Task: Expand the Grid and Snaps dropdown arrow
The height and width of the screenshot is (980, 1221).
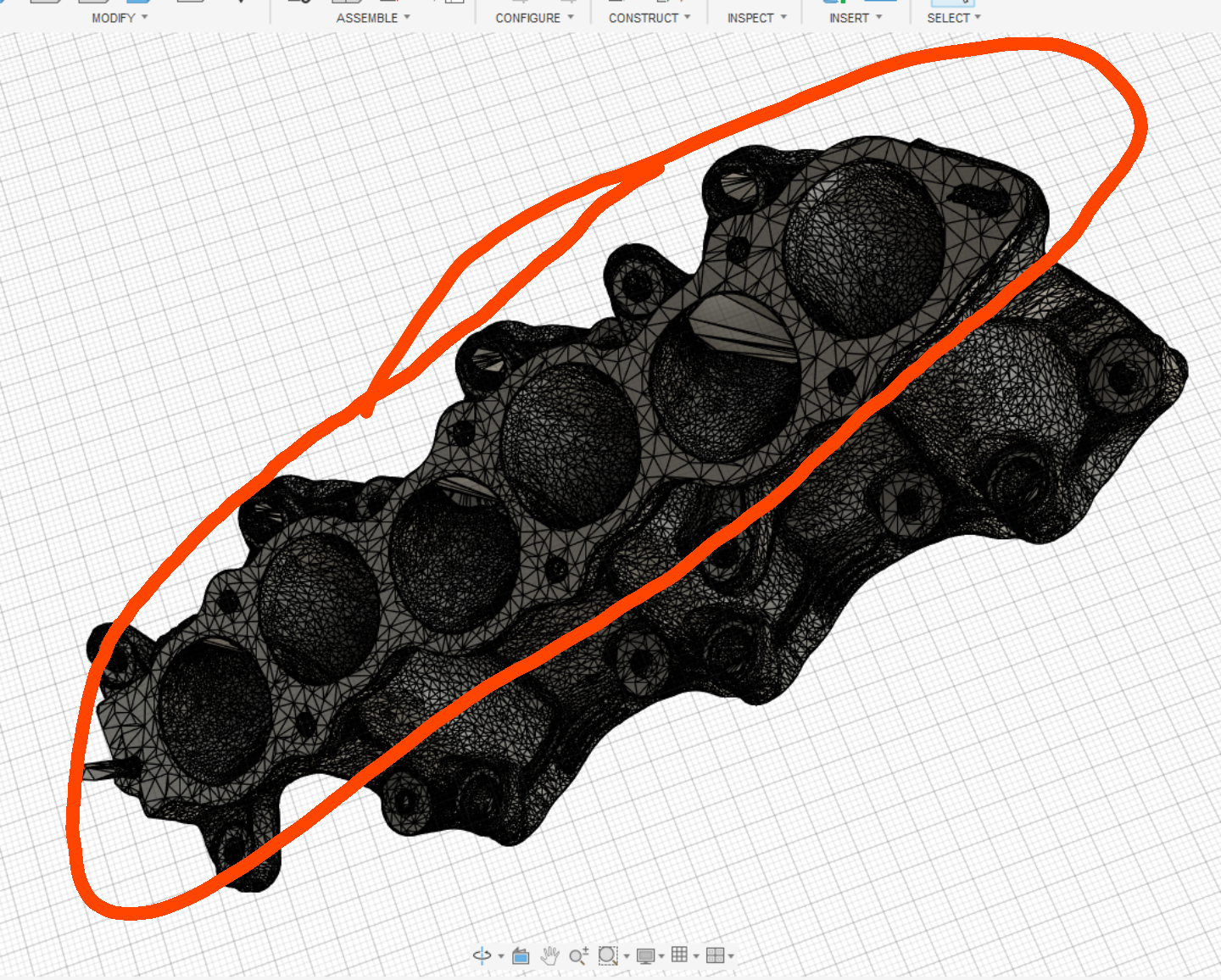Action: [696, 957]
